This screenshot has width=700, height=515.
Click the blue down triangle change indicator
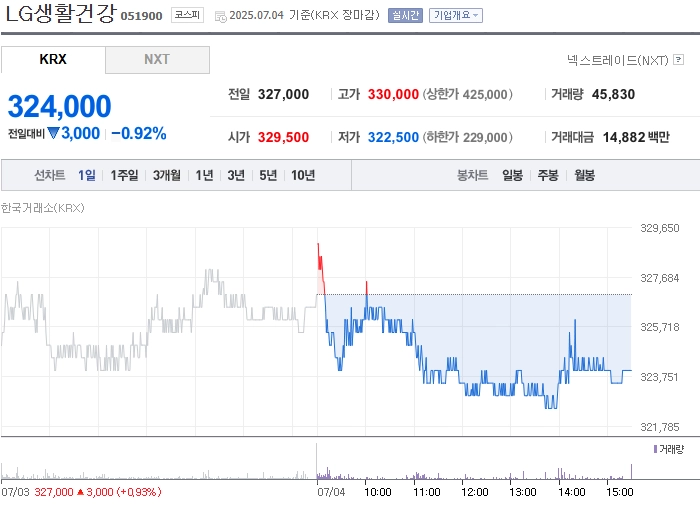(x=53, y=133)
